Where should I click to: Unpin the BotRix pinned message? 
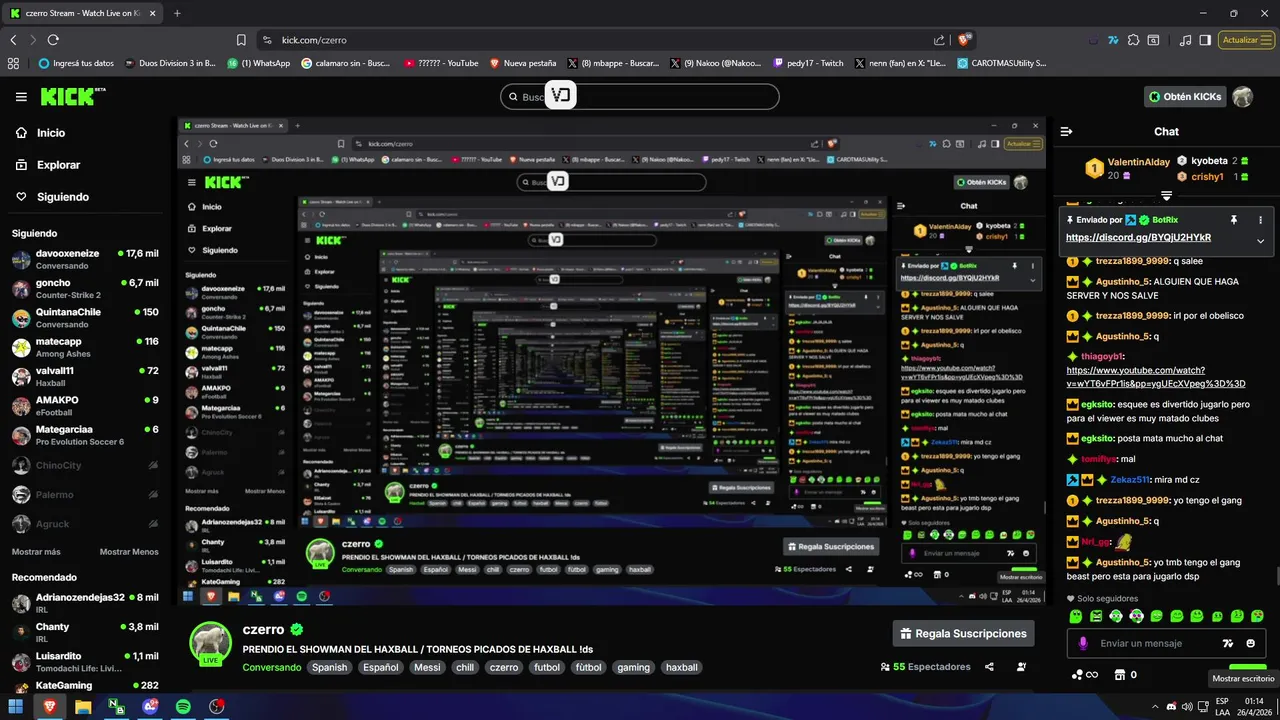(1234, 220)
